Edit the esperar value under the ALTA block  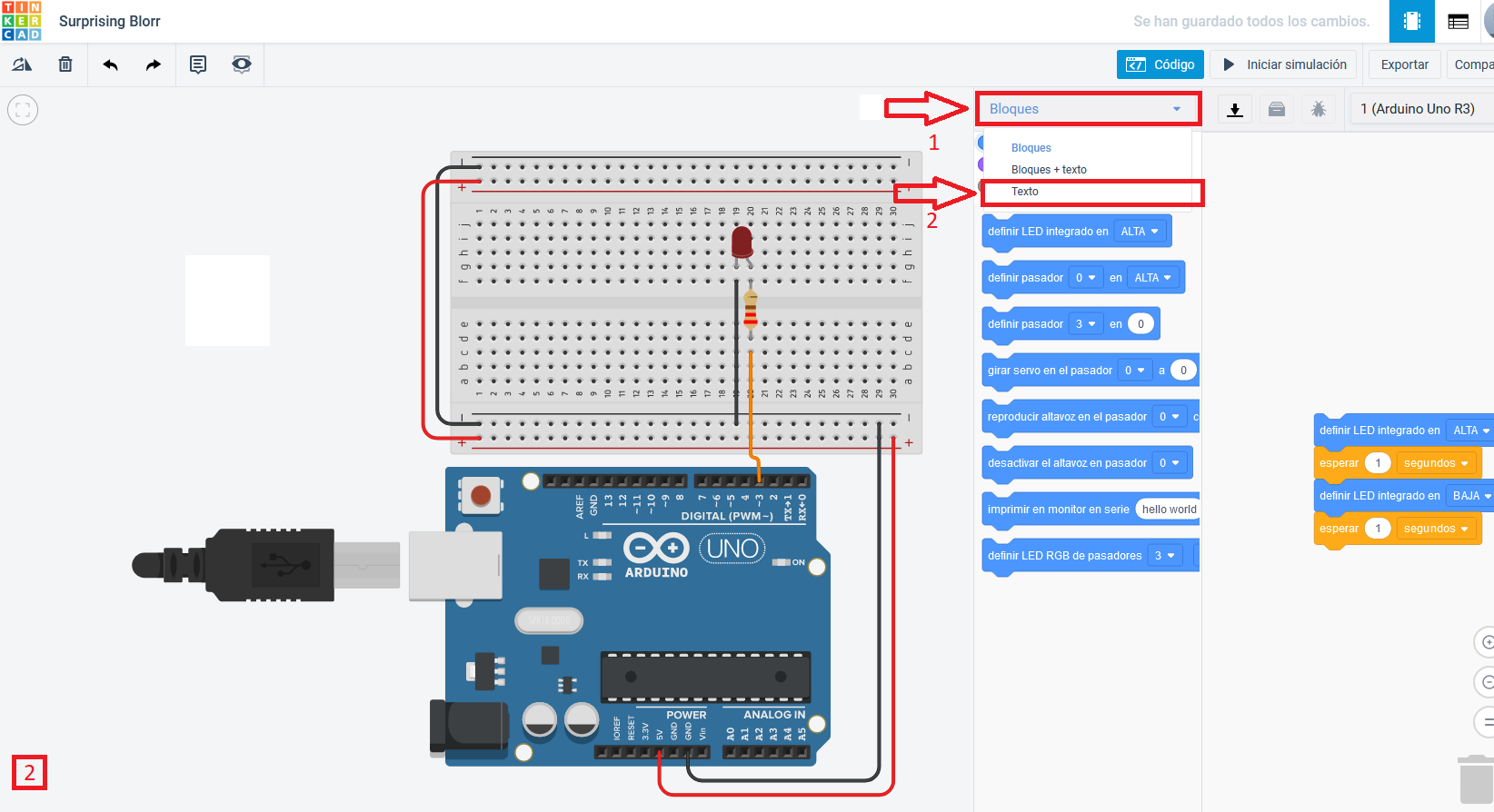[1378, 463]
